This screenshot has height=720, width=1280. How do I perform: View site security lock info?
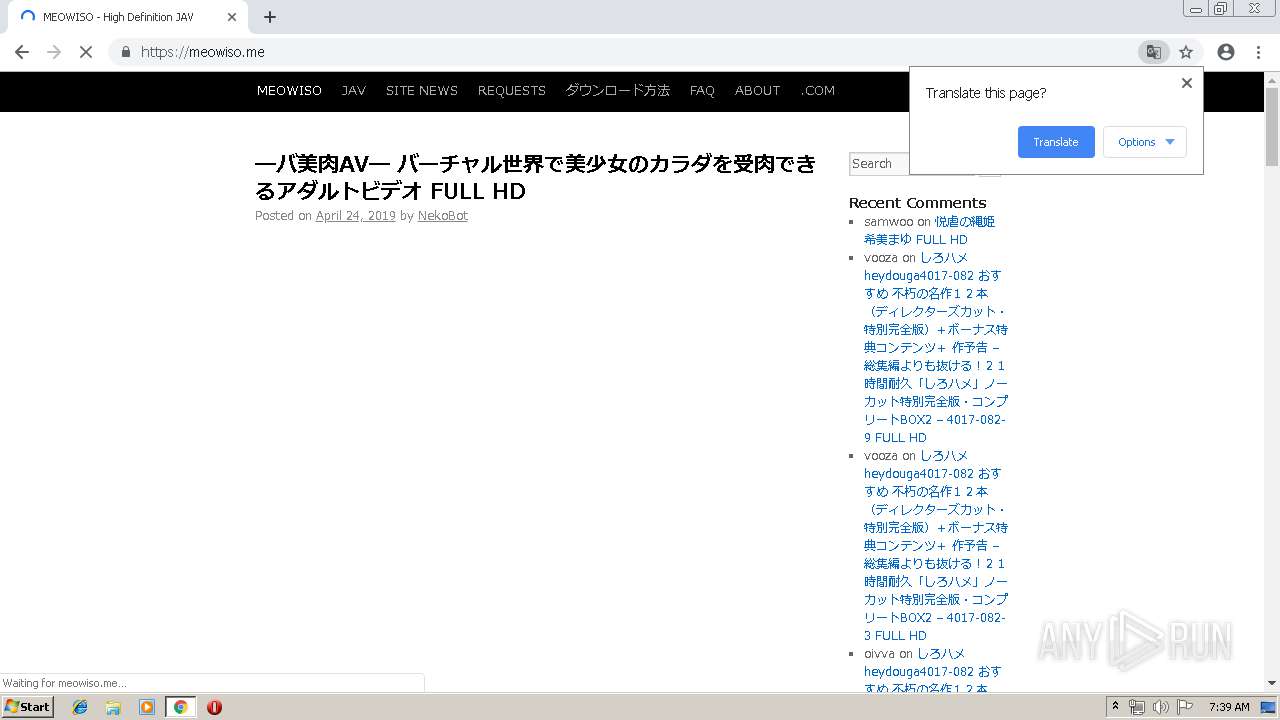[125, 52]
